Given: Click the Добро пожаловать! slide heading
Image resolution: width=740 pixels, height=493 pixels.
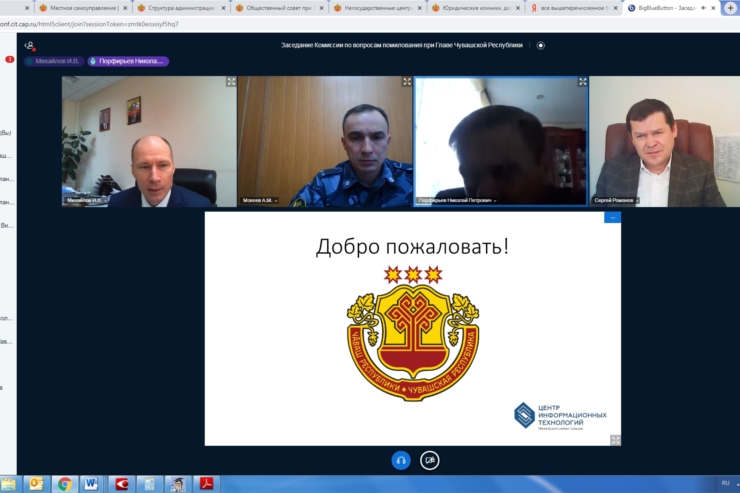Looking at the screenshot, I should pos(412,246).
